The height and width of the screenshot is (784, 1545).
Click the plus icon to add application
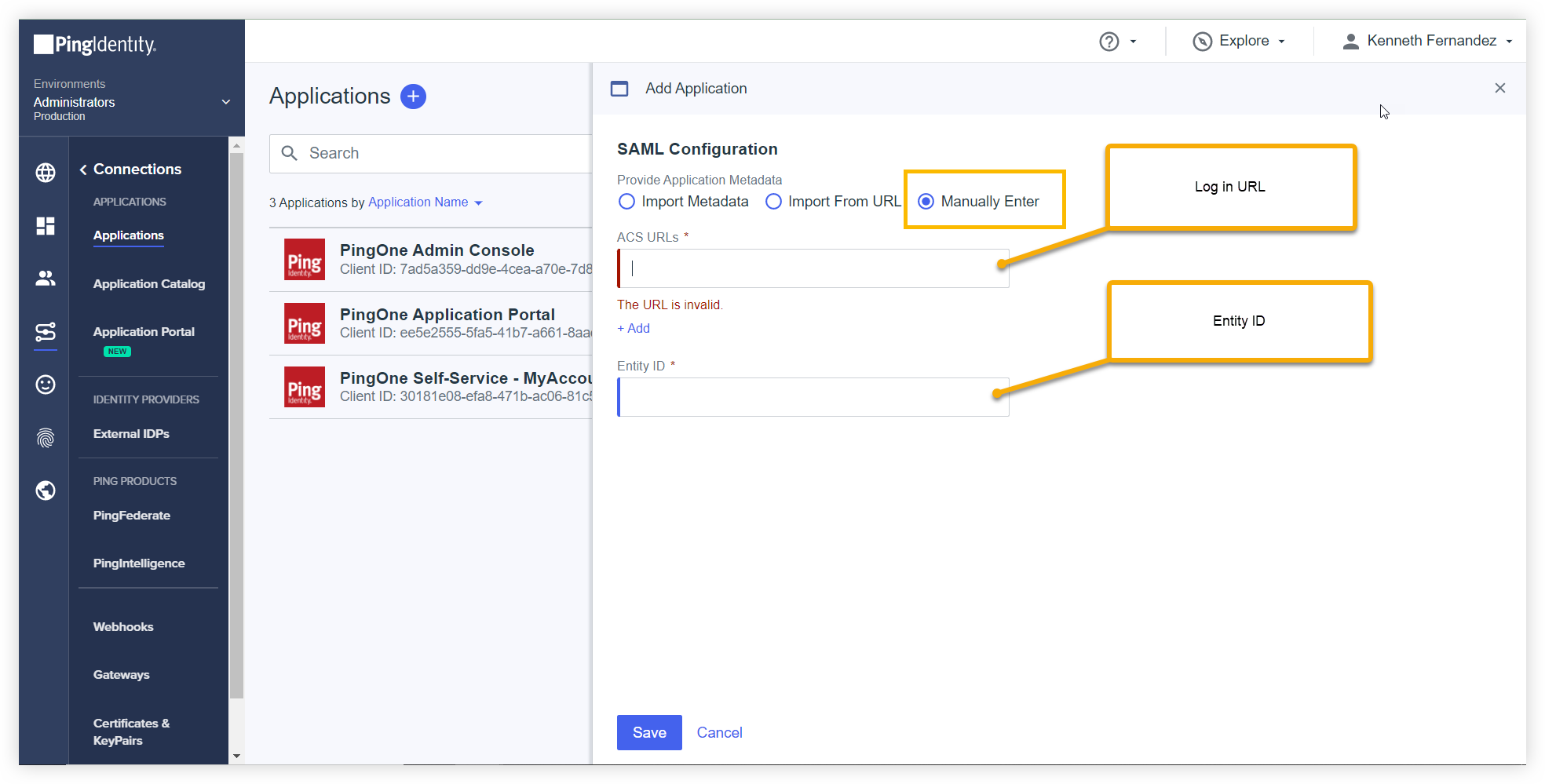click(x=413, y=97)
